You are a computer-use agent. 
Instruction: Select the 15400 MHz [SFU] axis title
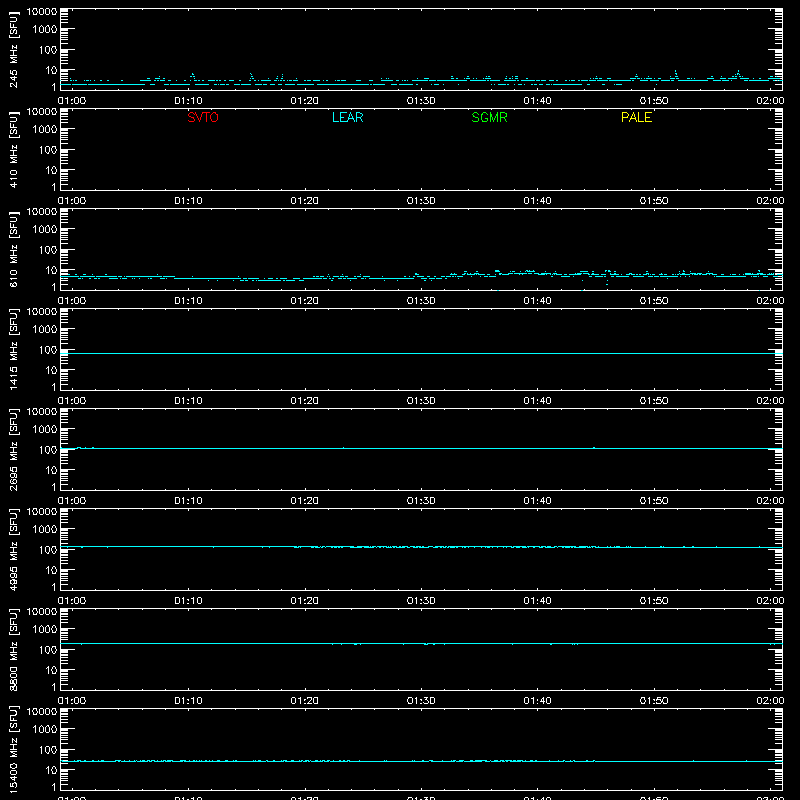[x=13, y=749]
